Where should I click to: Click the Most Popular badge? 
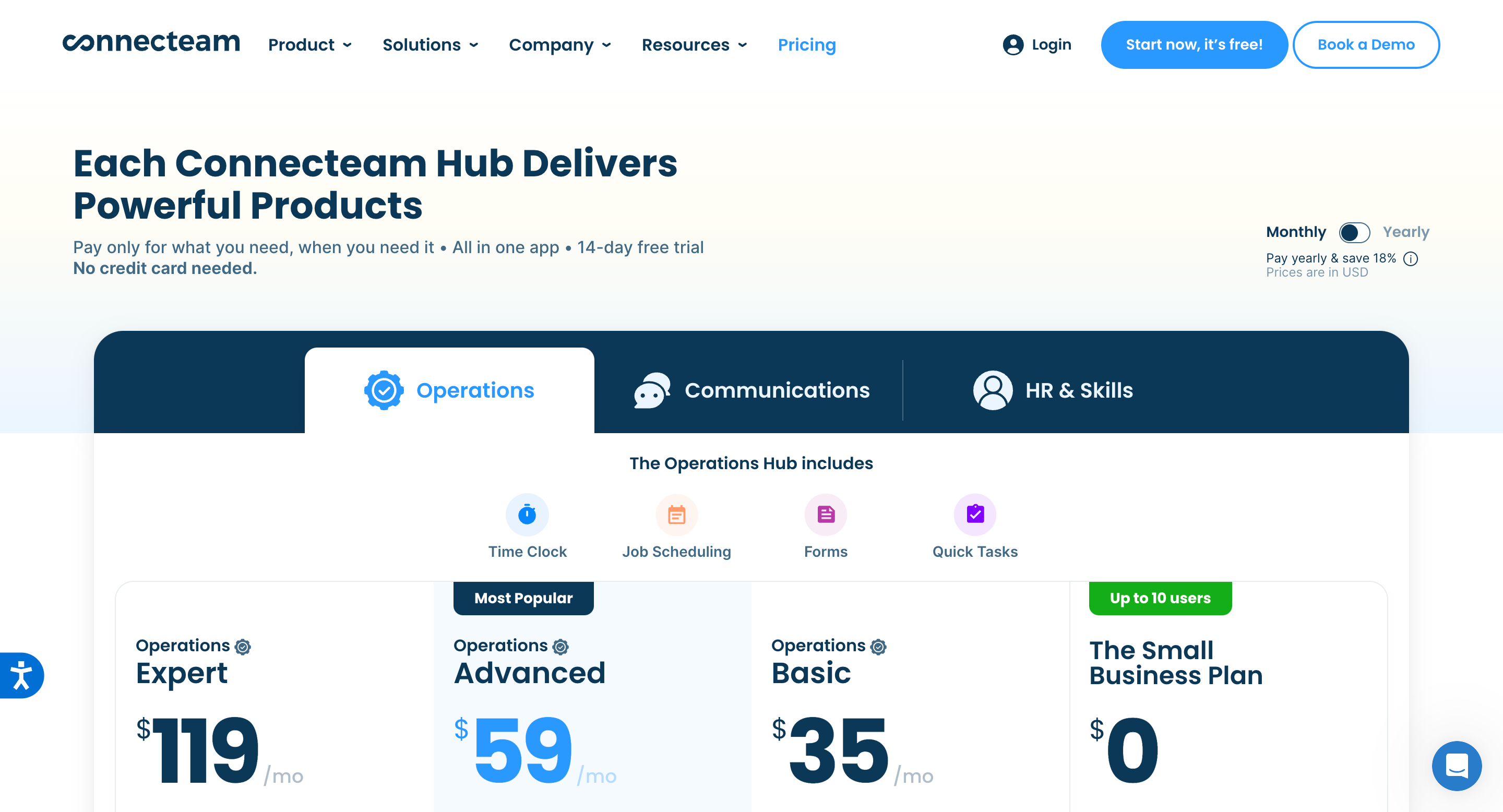523,598
